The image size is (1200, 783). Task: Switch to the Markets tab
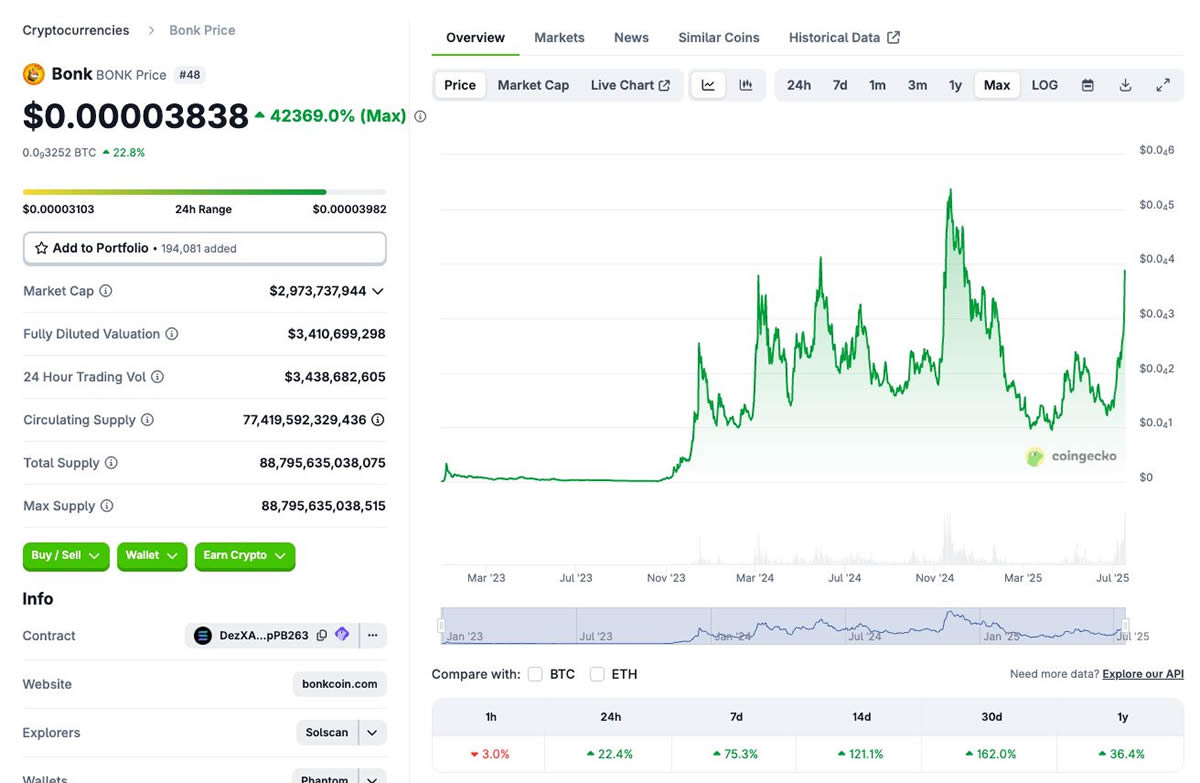click(x=559, y=37)
